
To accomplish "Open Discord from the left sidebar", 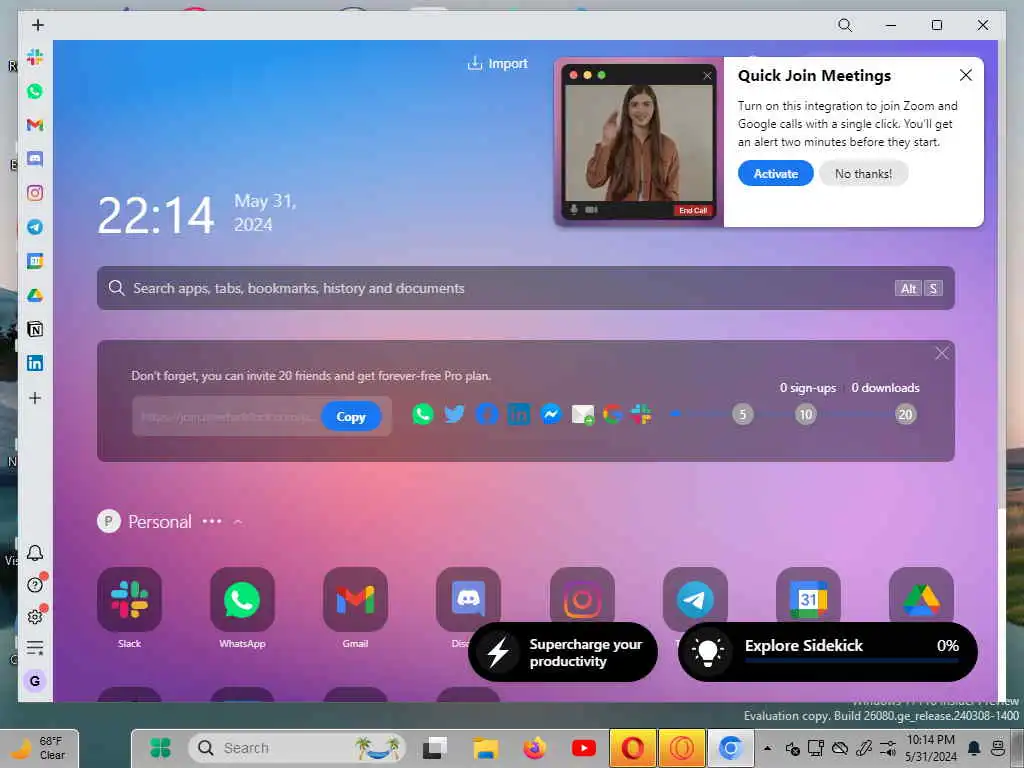I will pos(35,159).
